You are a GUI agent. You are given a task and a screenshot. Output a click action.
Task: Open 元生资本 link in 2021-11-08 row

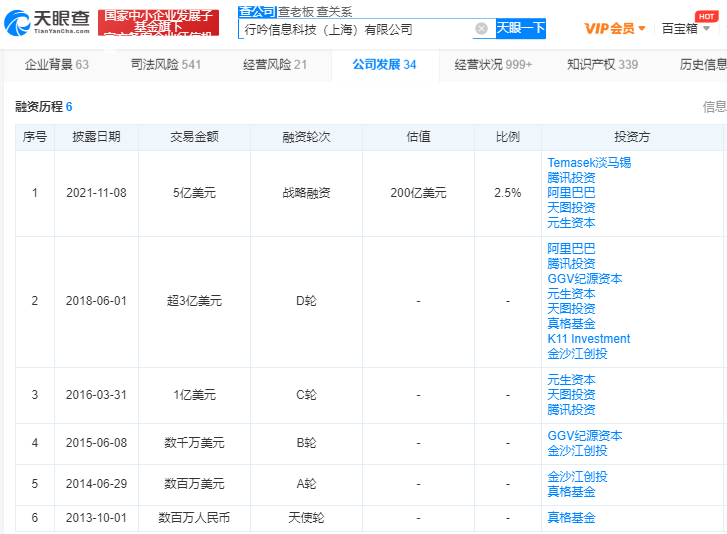(571, 223)
